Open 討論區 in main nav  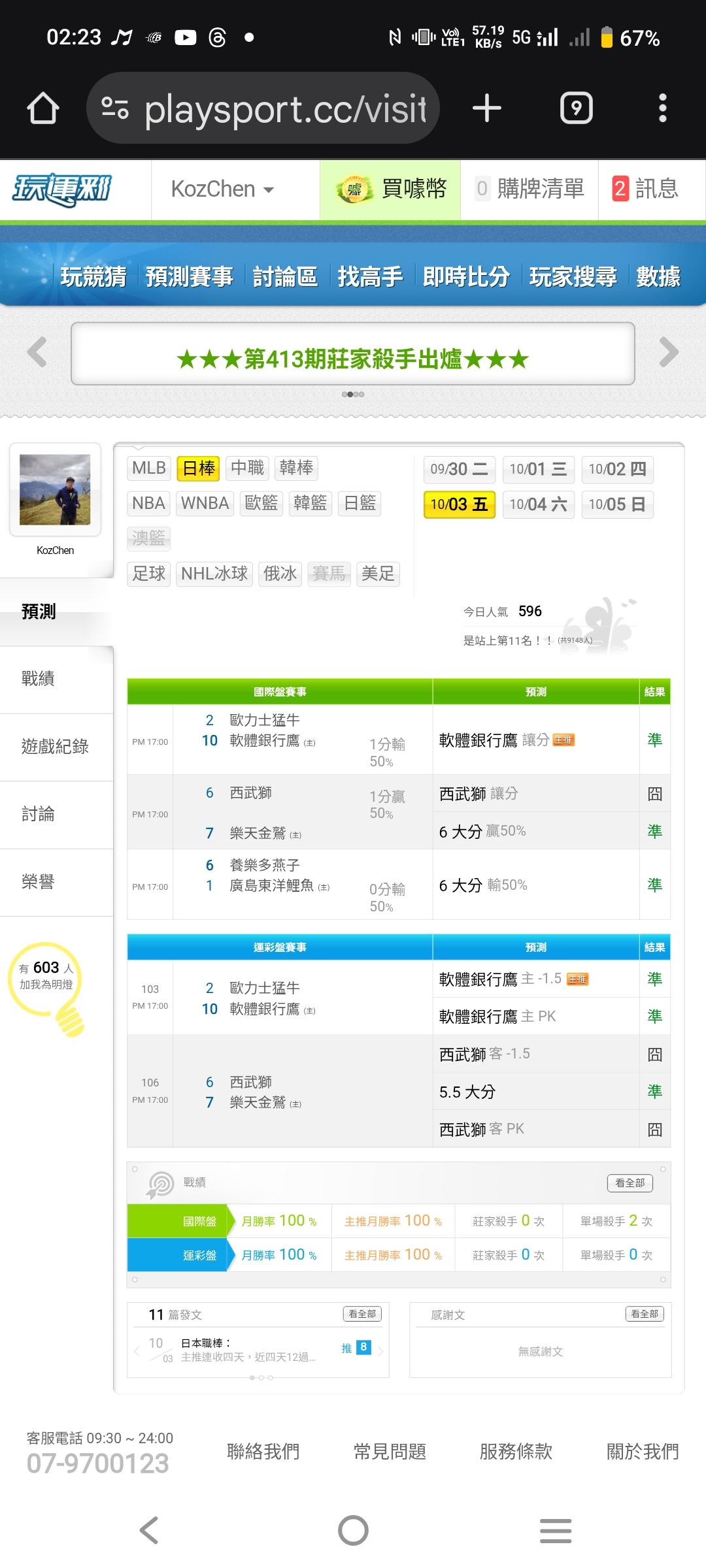[285, 276]
